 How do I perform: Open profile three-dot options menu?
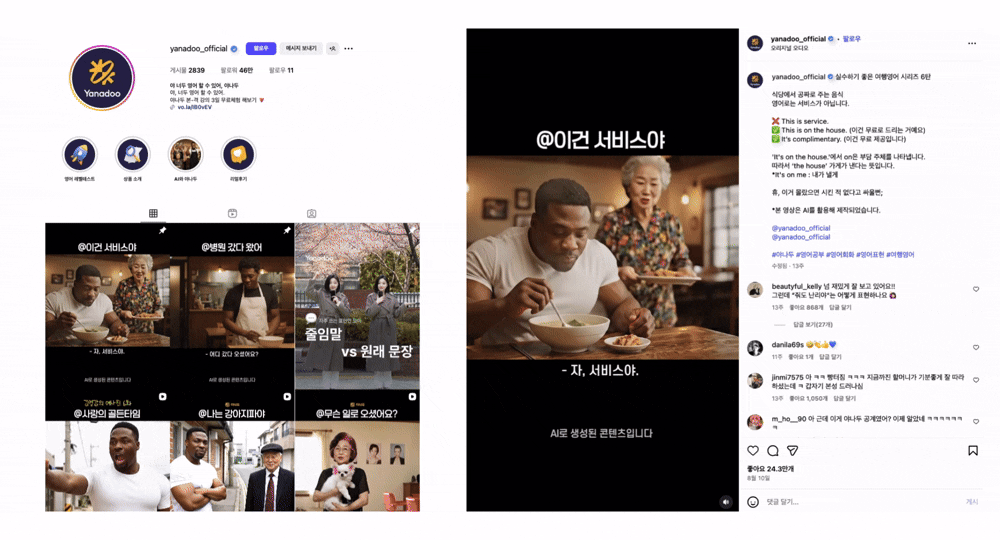(x=349, y=48)
